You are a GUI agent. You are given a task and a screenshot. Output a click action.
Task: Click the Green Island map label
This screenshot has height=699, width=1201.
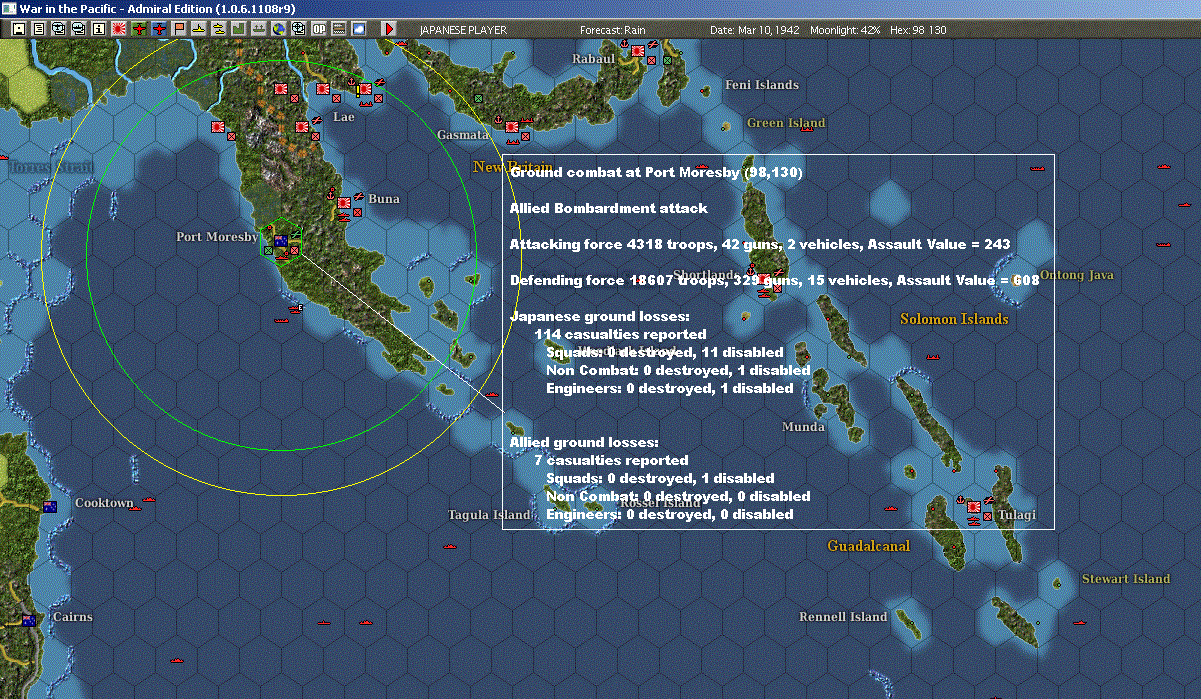pos(786,123)
